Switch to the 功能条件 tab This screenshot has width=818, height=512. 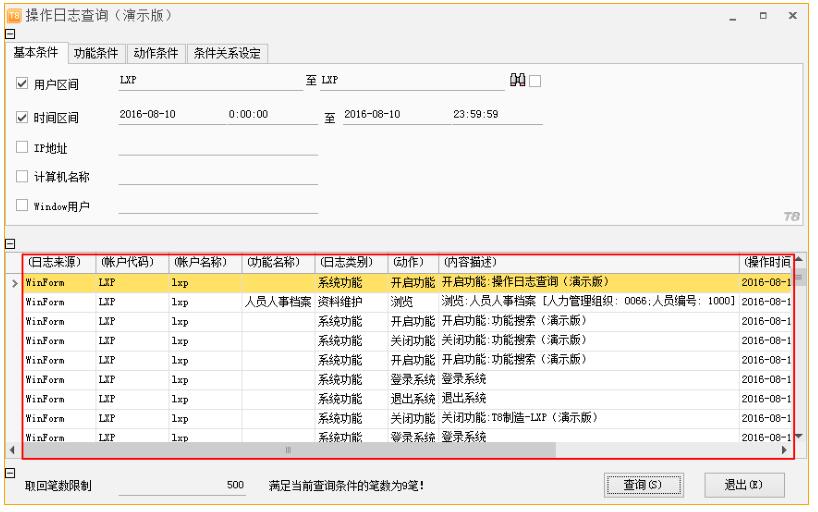coord(98,52)
